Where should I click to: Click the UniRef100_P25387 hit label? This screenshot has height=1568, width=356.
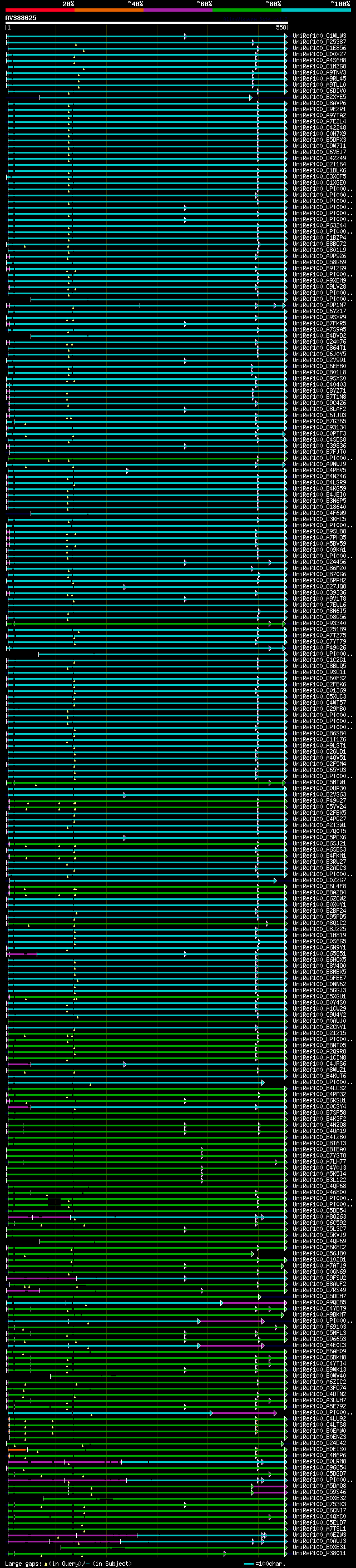pyautogui.click(x=319, y=42)
